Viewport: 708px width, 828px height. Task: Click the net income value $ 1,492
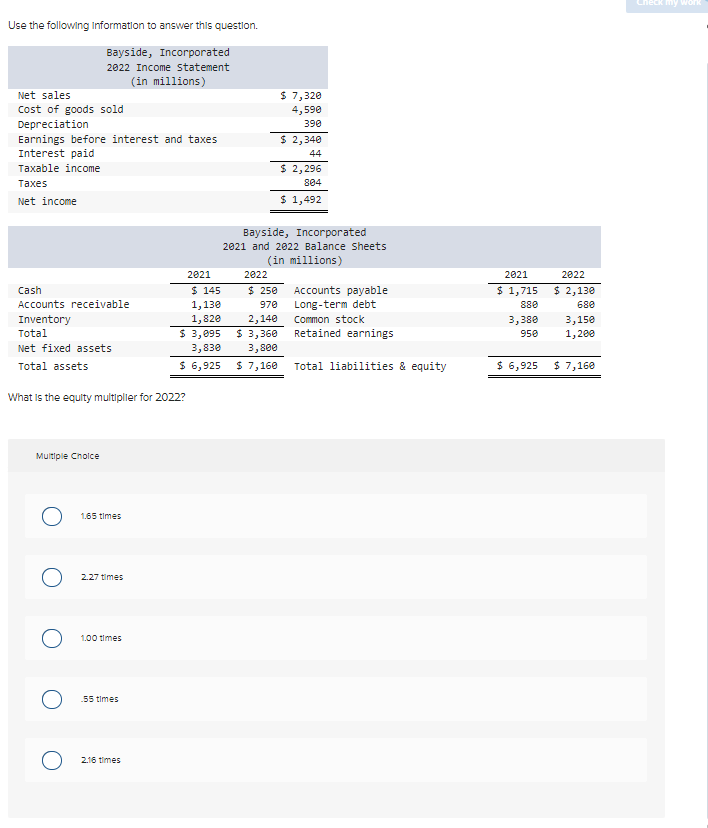point(300,200)
